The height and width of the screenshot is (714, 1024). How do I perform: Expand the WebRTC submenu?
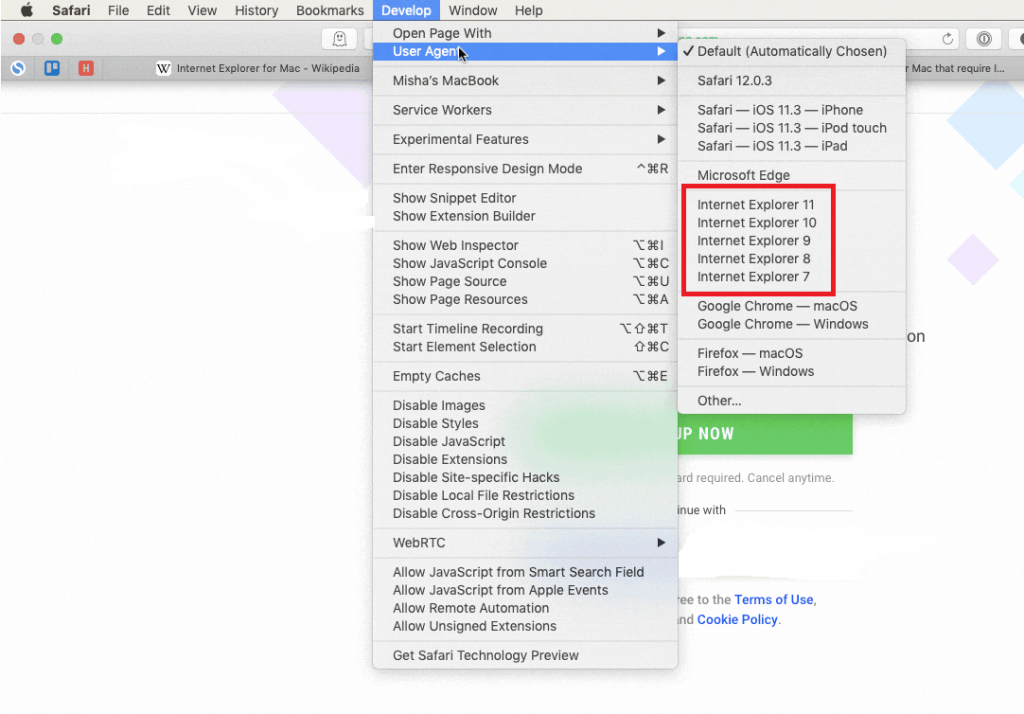click(525, 543)
